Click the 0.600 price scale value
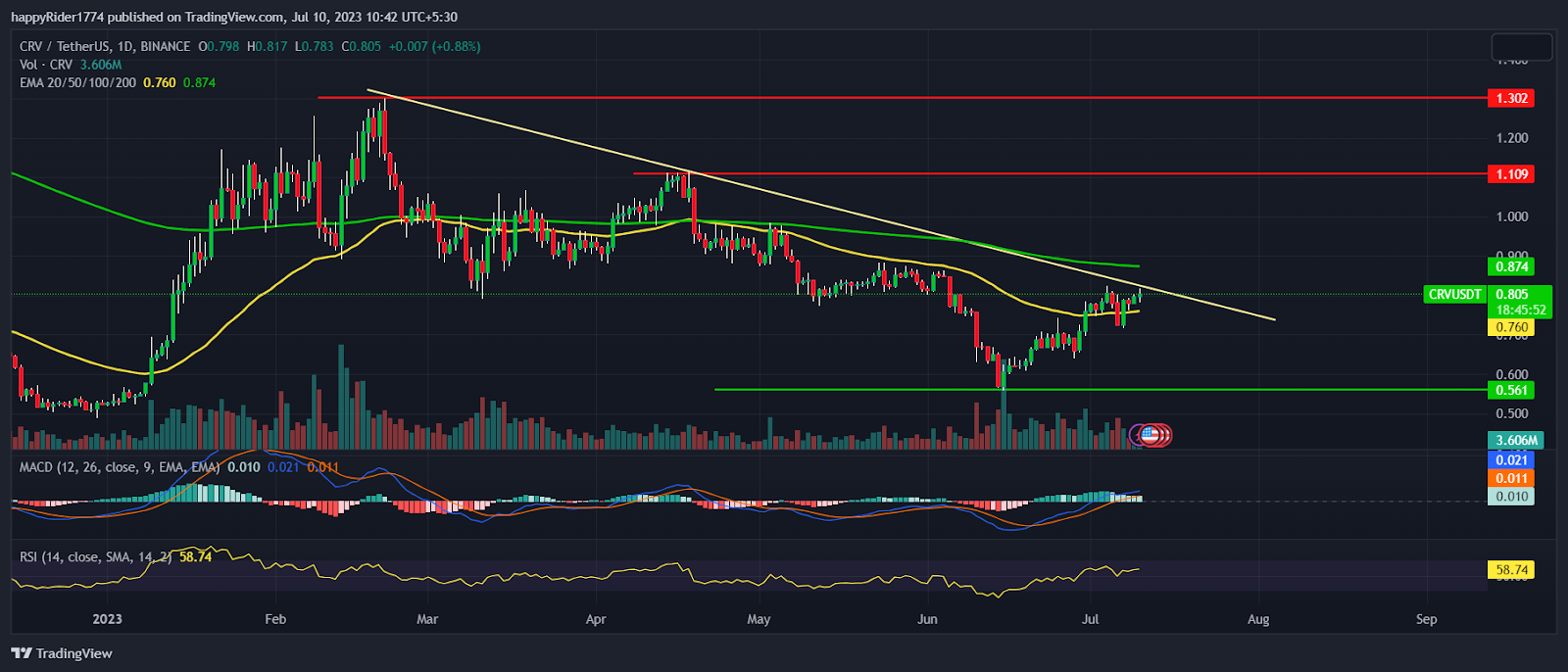This screenshot has height=672, width=1568. coord(1511,374)
